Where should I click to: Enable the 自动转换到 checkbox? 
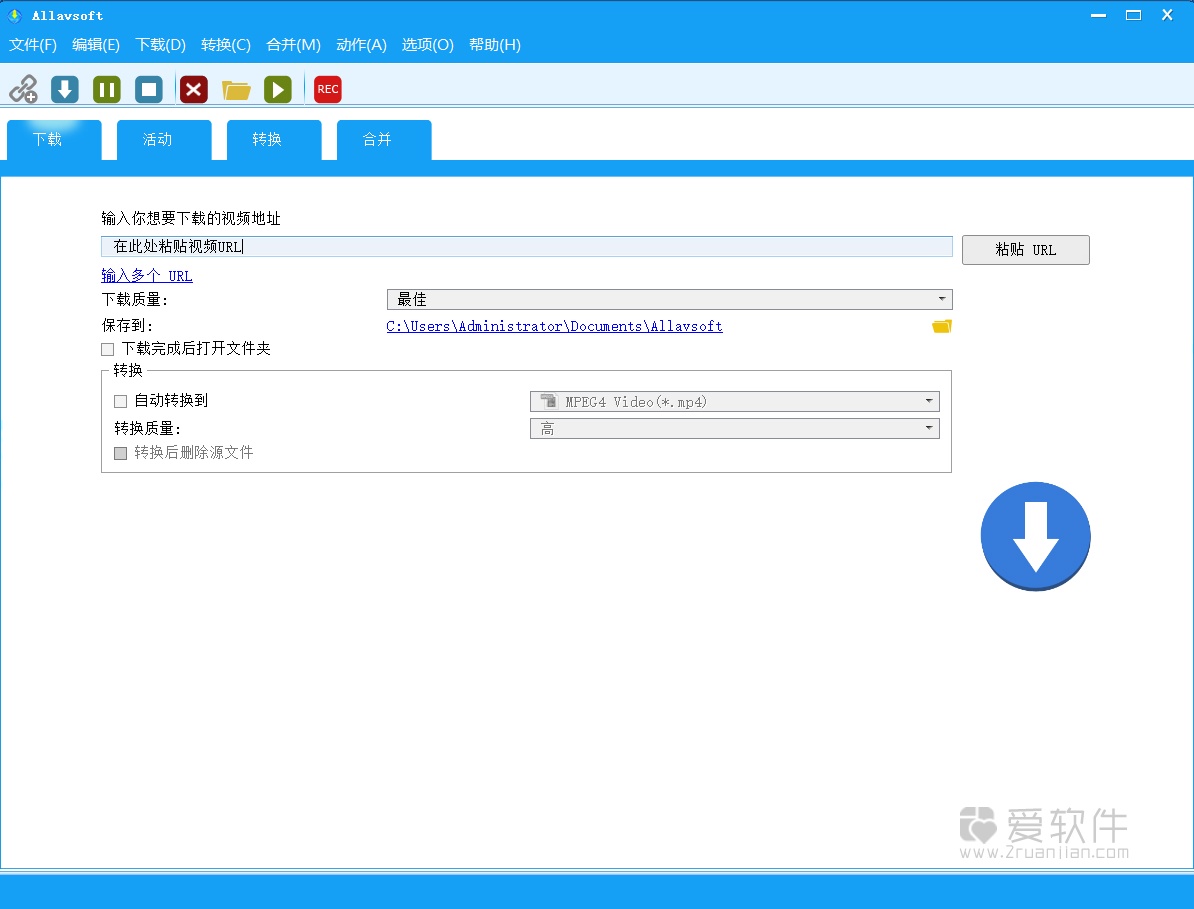pos(120,401)
